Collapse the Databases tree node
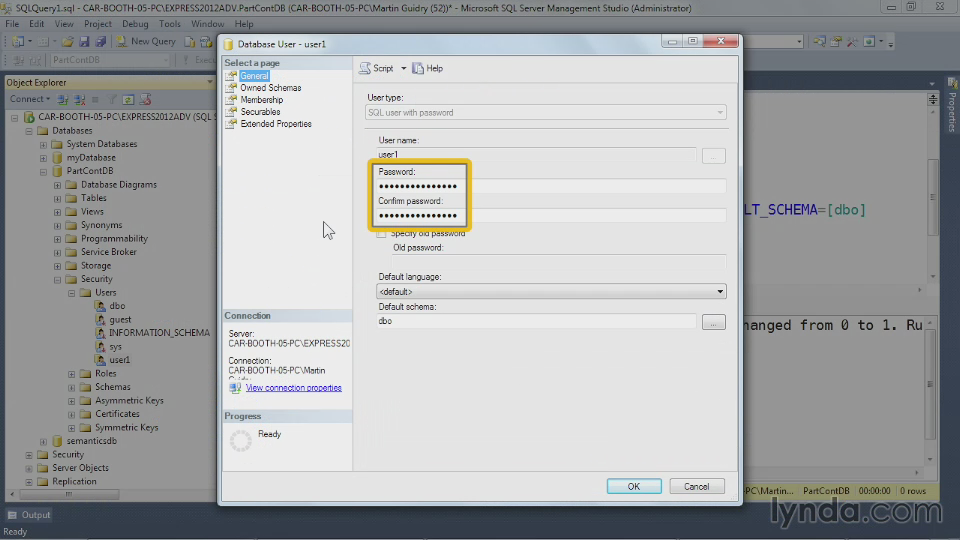 [29, 131]
